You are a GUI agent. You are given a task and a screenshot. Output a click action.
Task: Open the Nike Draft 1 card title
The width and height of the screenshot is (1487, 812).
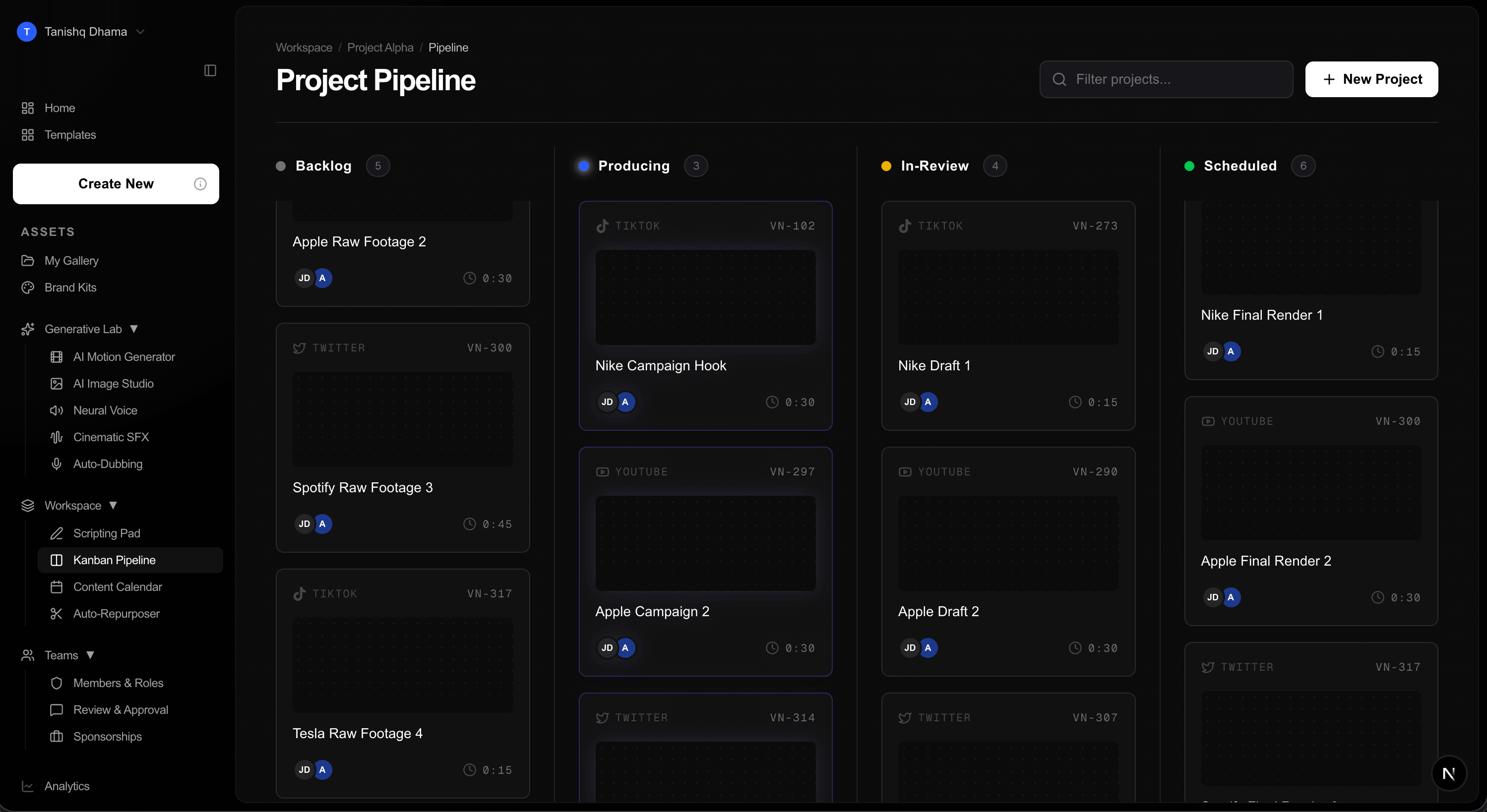934,365
